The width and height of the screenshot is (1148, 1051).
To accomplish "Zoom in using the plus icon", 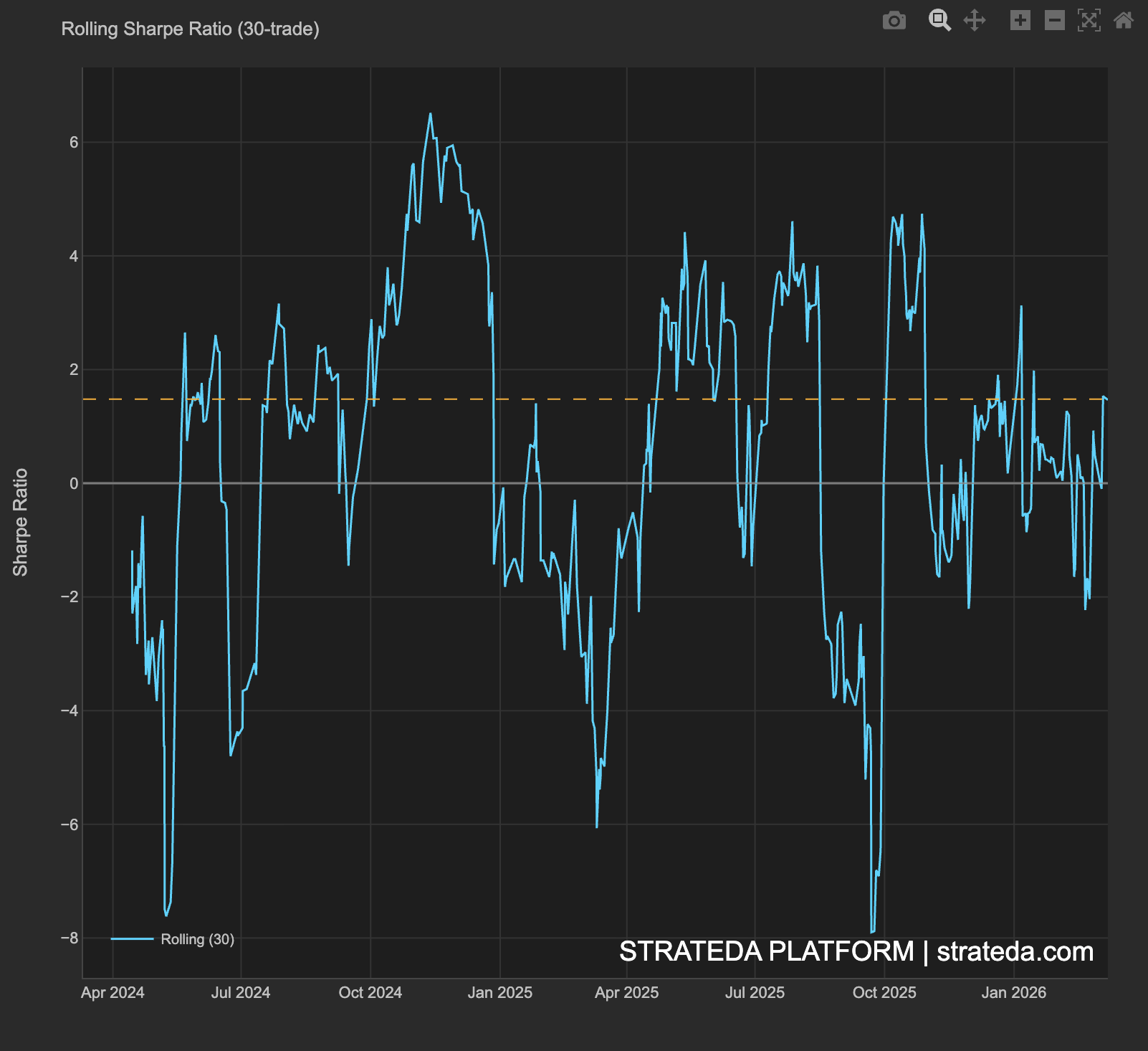I will click(x=1020, y=21).
